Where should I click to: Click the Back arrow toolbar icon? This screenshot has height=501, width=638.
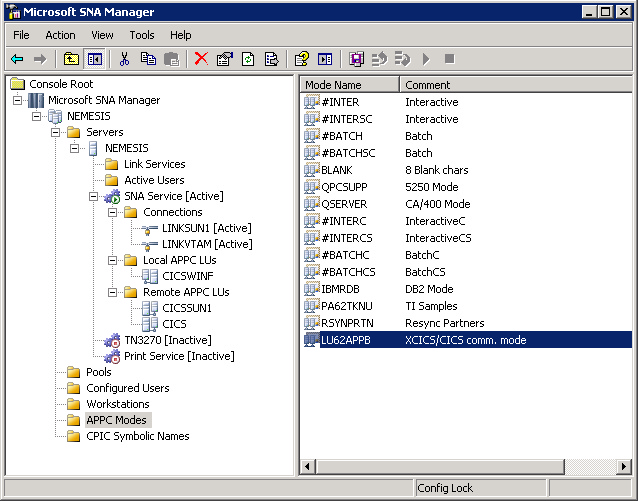[17, 59]
